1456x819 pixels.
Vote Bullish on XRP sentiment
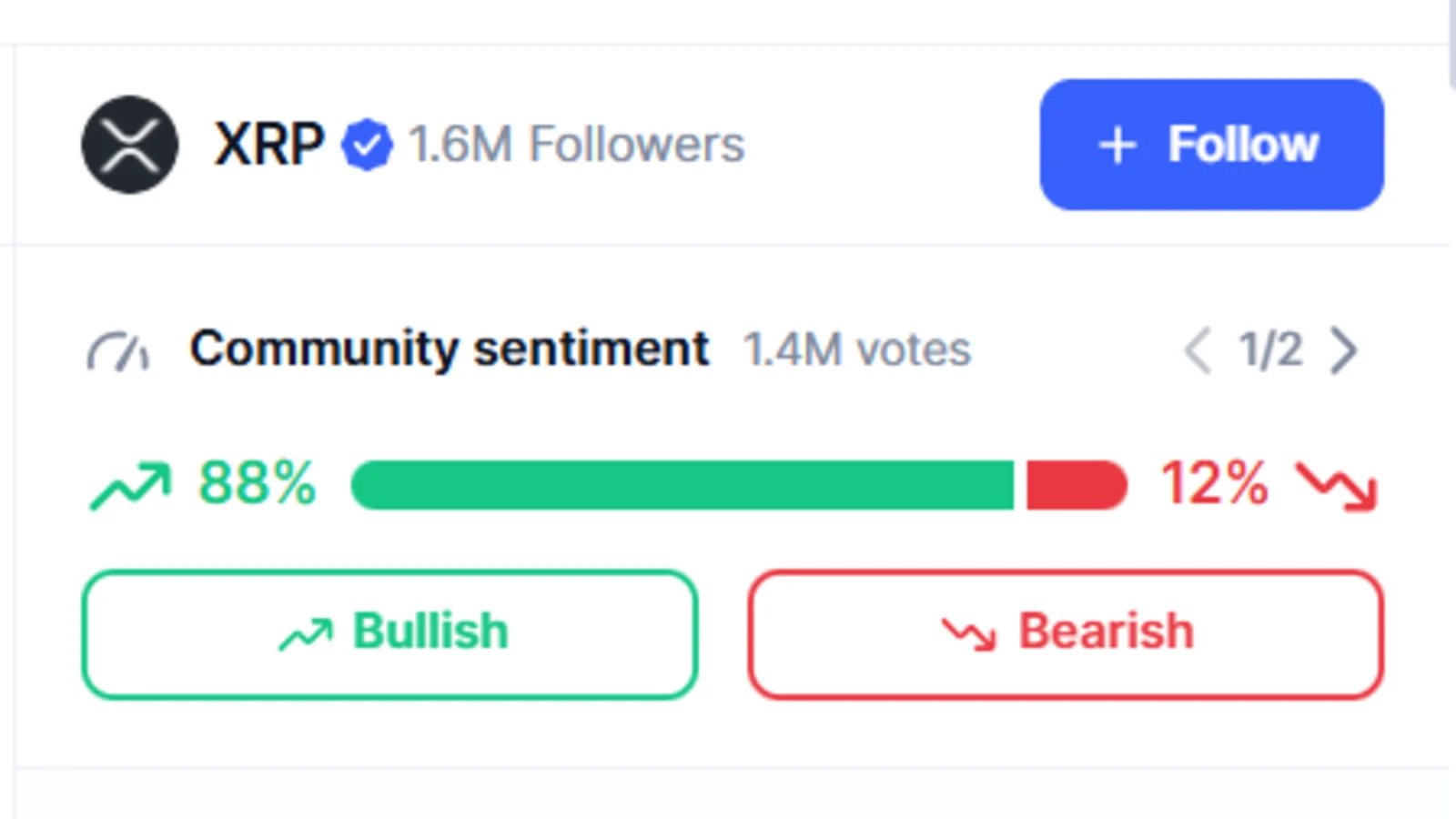tap(389, 634)
